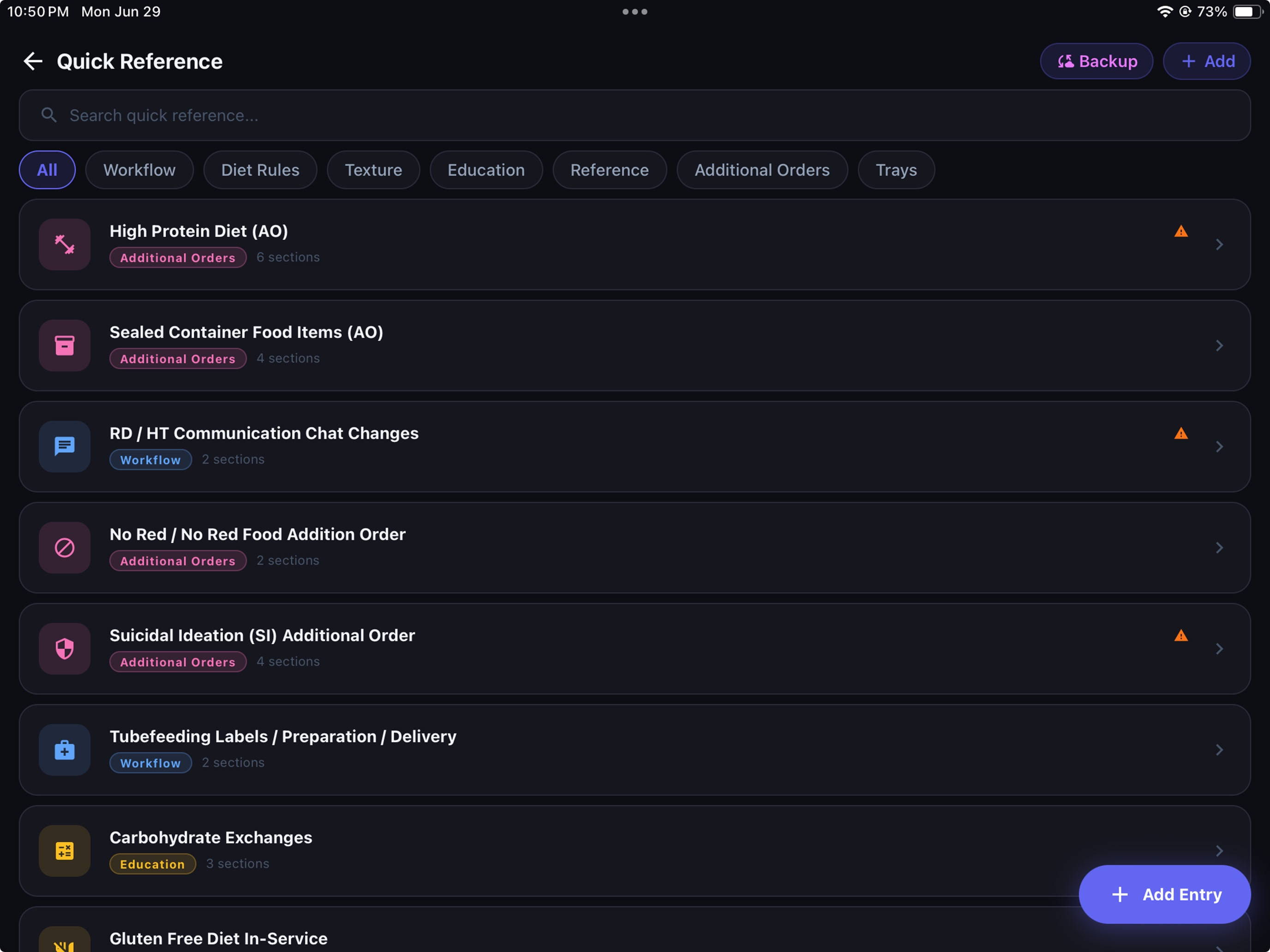Click Additional Orders tag on Suicidal Ideation
The image size is (1270, 952).
pyautogui.click(x=178, y=661)
